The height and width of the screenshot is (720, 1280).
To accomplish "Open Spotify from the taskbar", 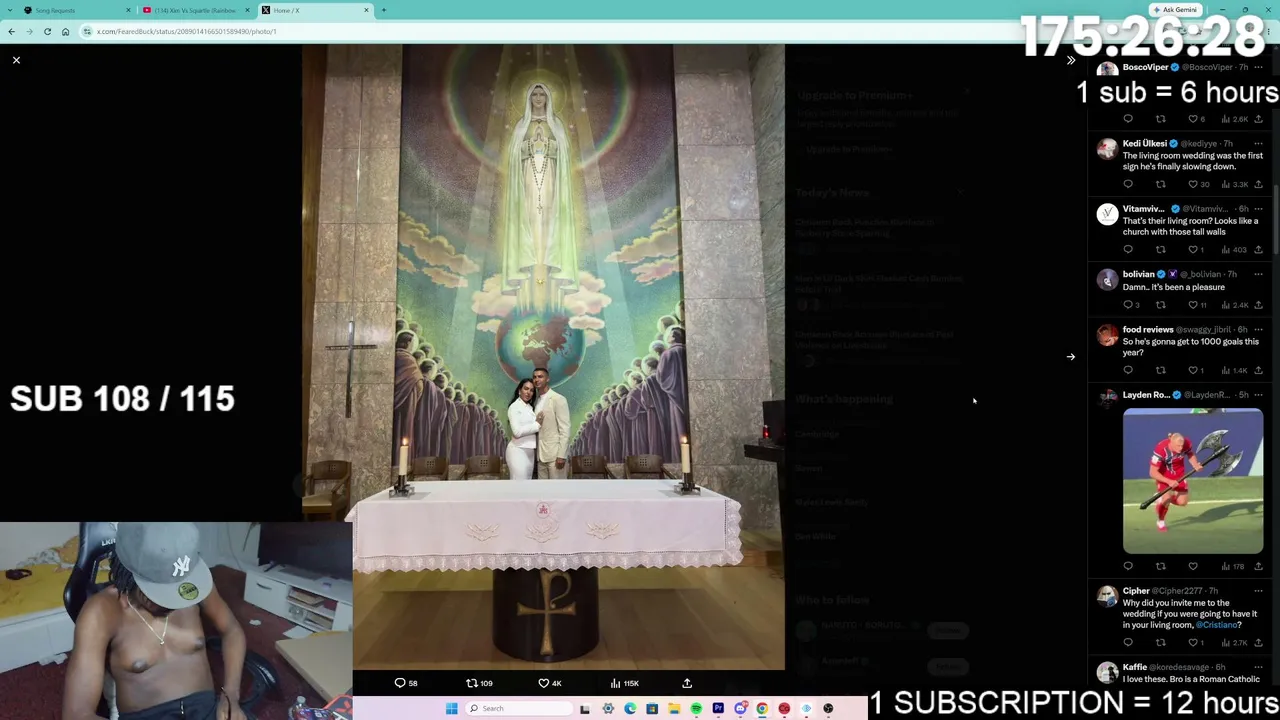I will tap(696, 708).
